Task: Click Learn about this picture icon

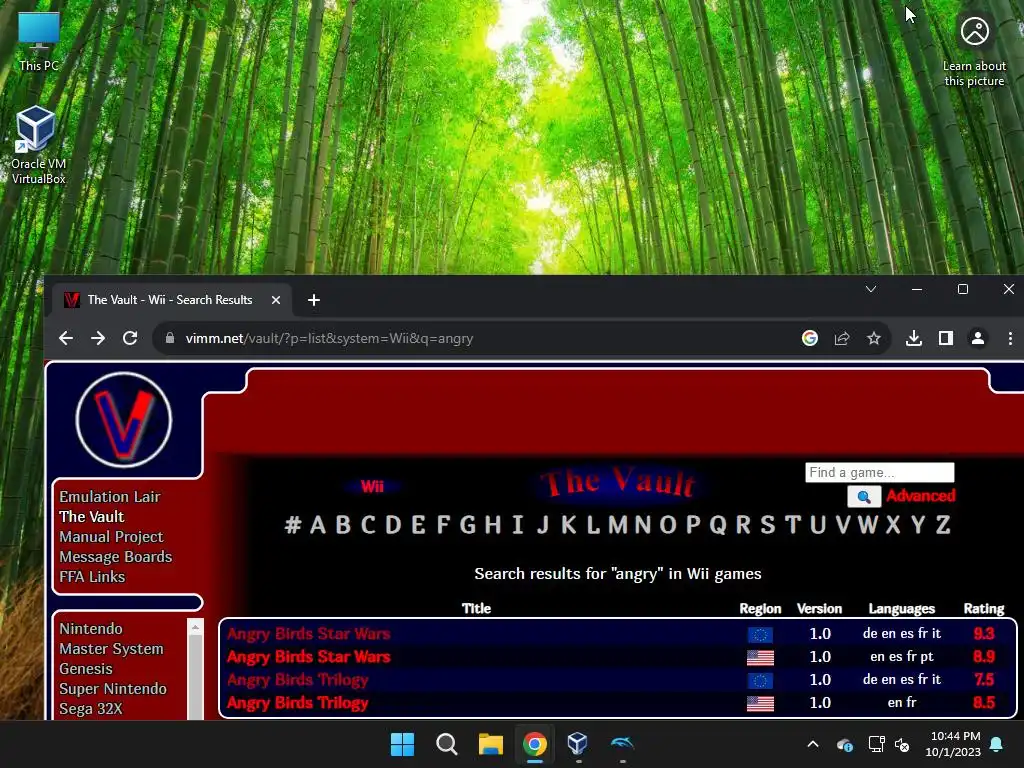Action: point(974,51)
